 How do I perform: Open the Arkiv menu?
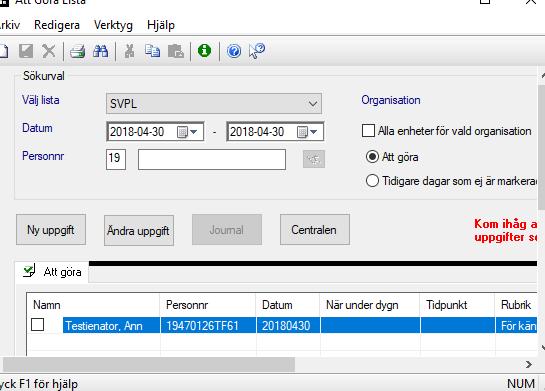[x=10, y=25]
